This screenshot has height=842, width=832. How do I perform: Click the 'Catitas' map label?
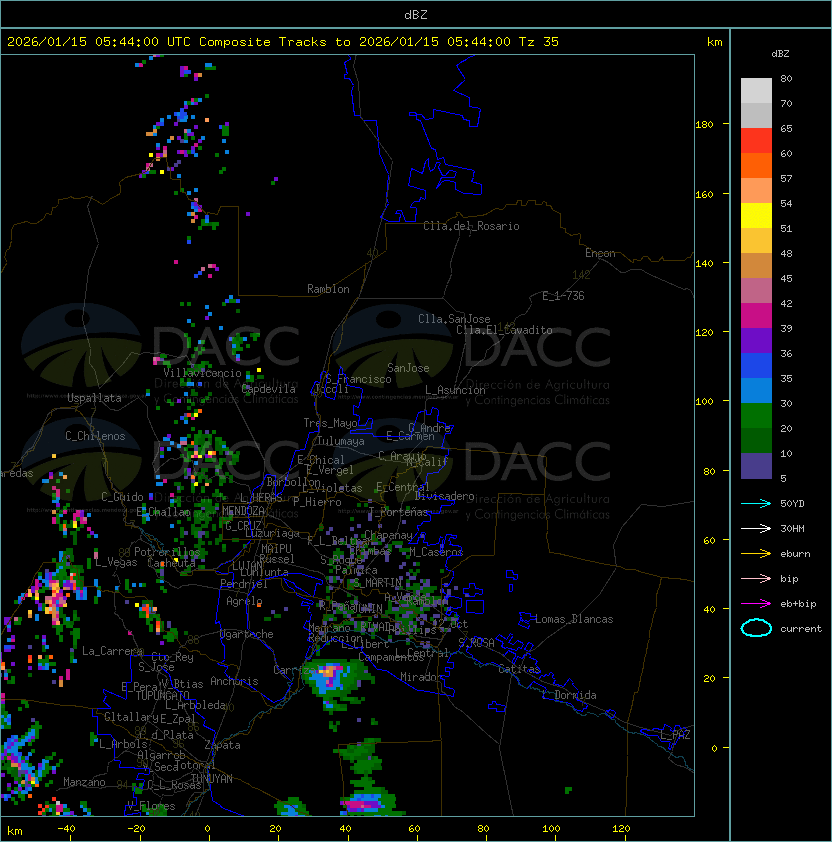[519, 669]
